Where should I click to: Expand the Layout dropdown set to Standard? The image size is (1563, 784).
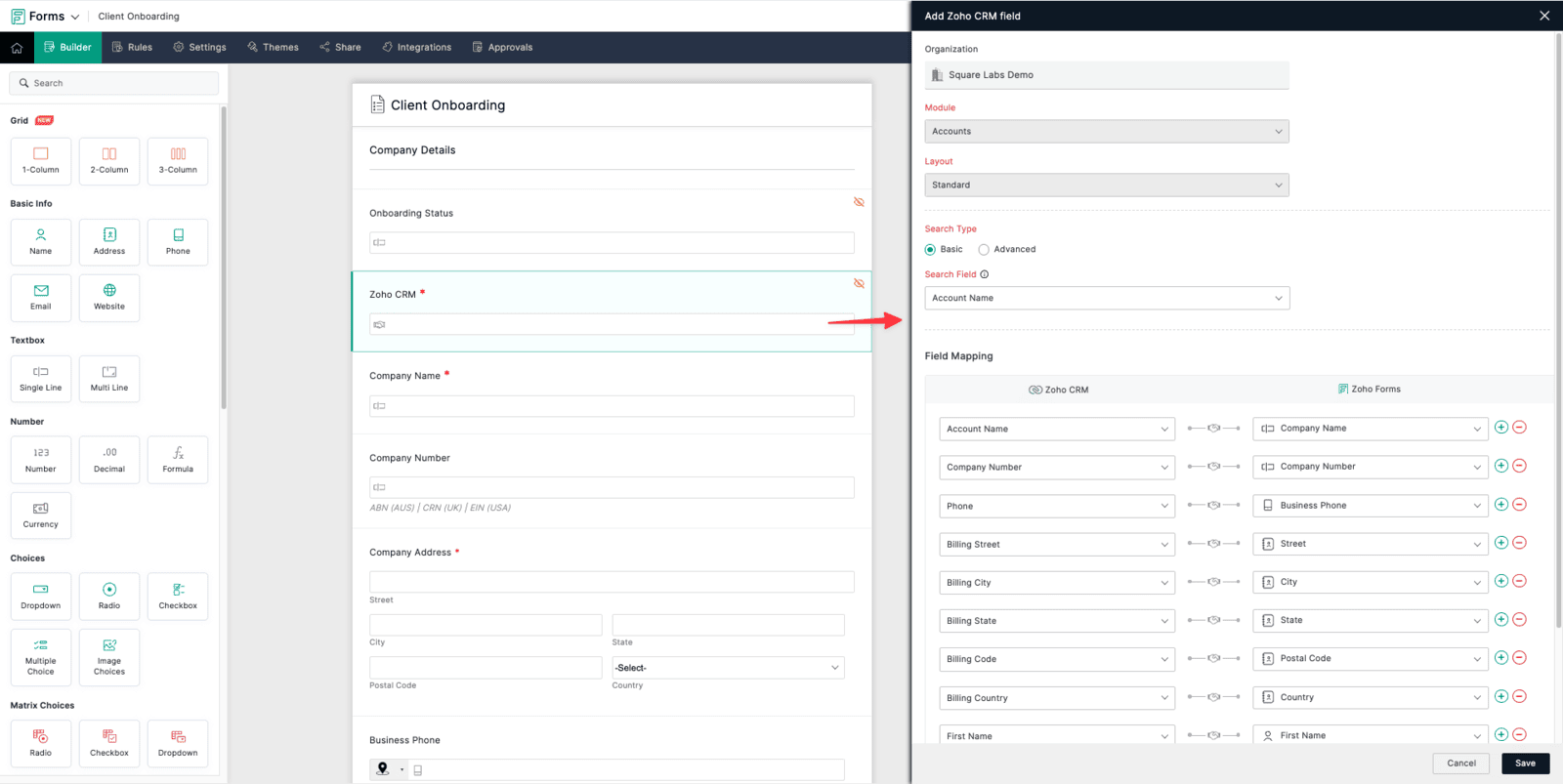1106,186
